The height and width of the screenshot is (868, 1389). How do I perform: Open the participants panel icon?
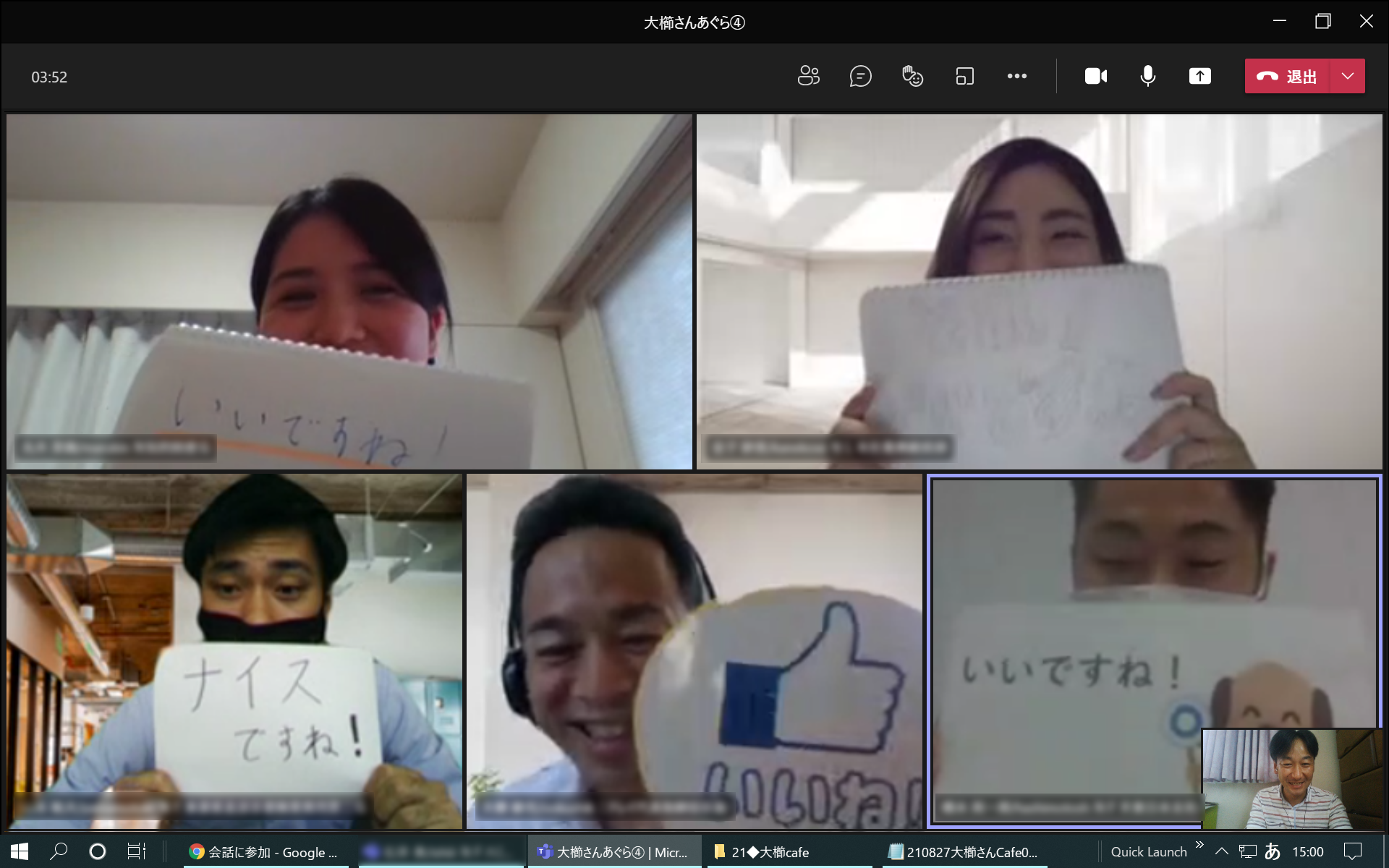808,76
